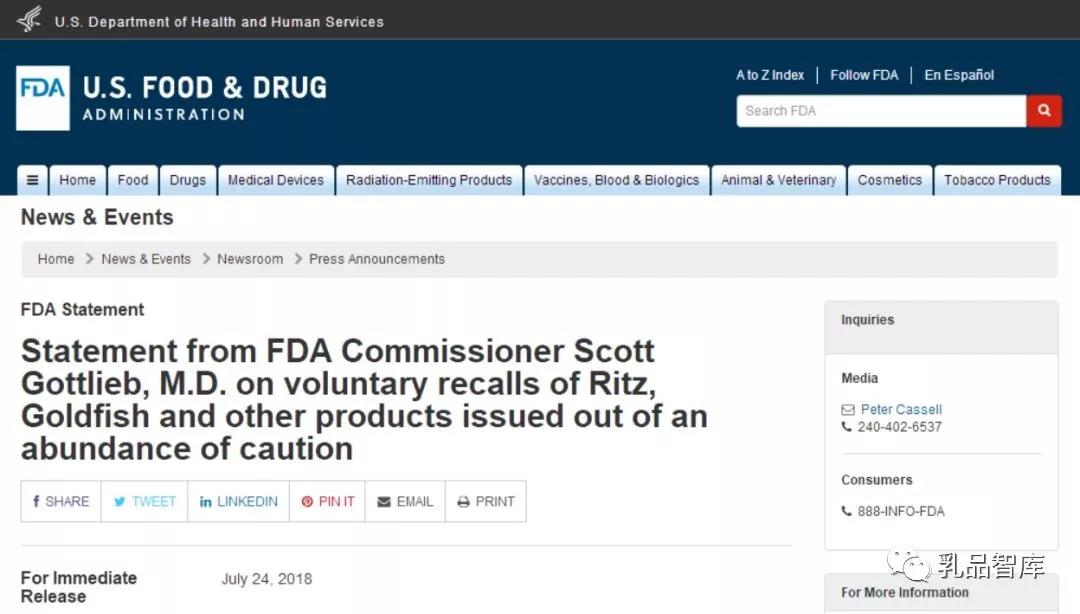Viewport: 1080px width, 614px height.
Task: Click the FDA logo
Action: [43, 98]
